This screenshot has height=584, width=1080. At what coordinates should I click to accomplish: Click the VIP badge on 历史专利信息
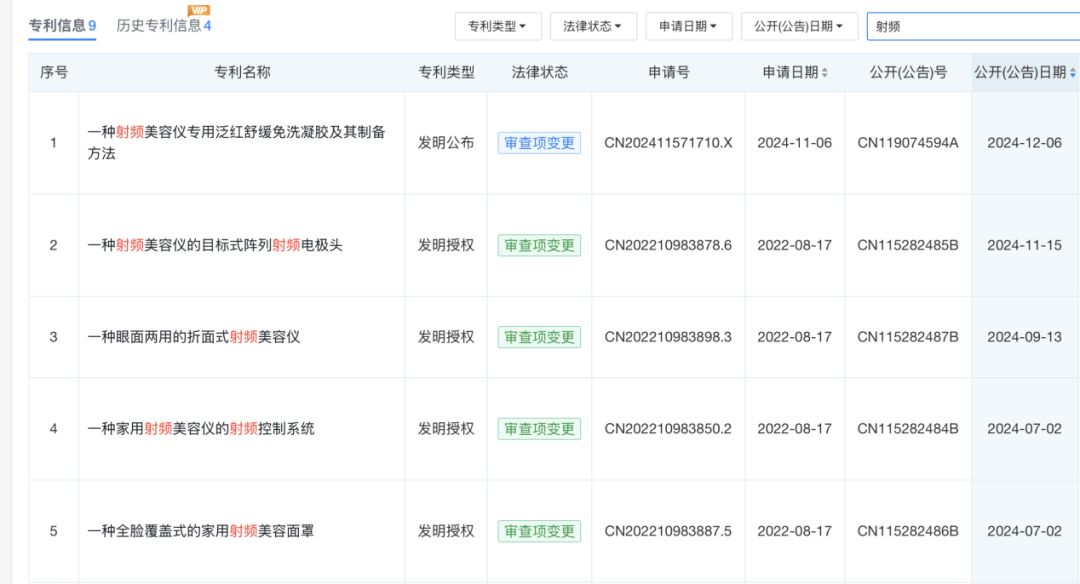tap(199, 10)
